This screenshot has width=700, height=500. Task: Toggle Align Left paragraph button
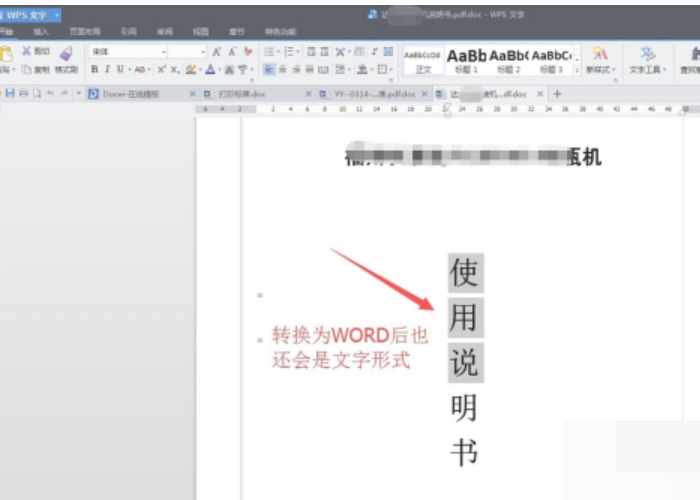(269, 69)
